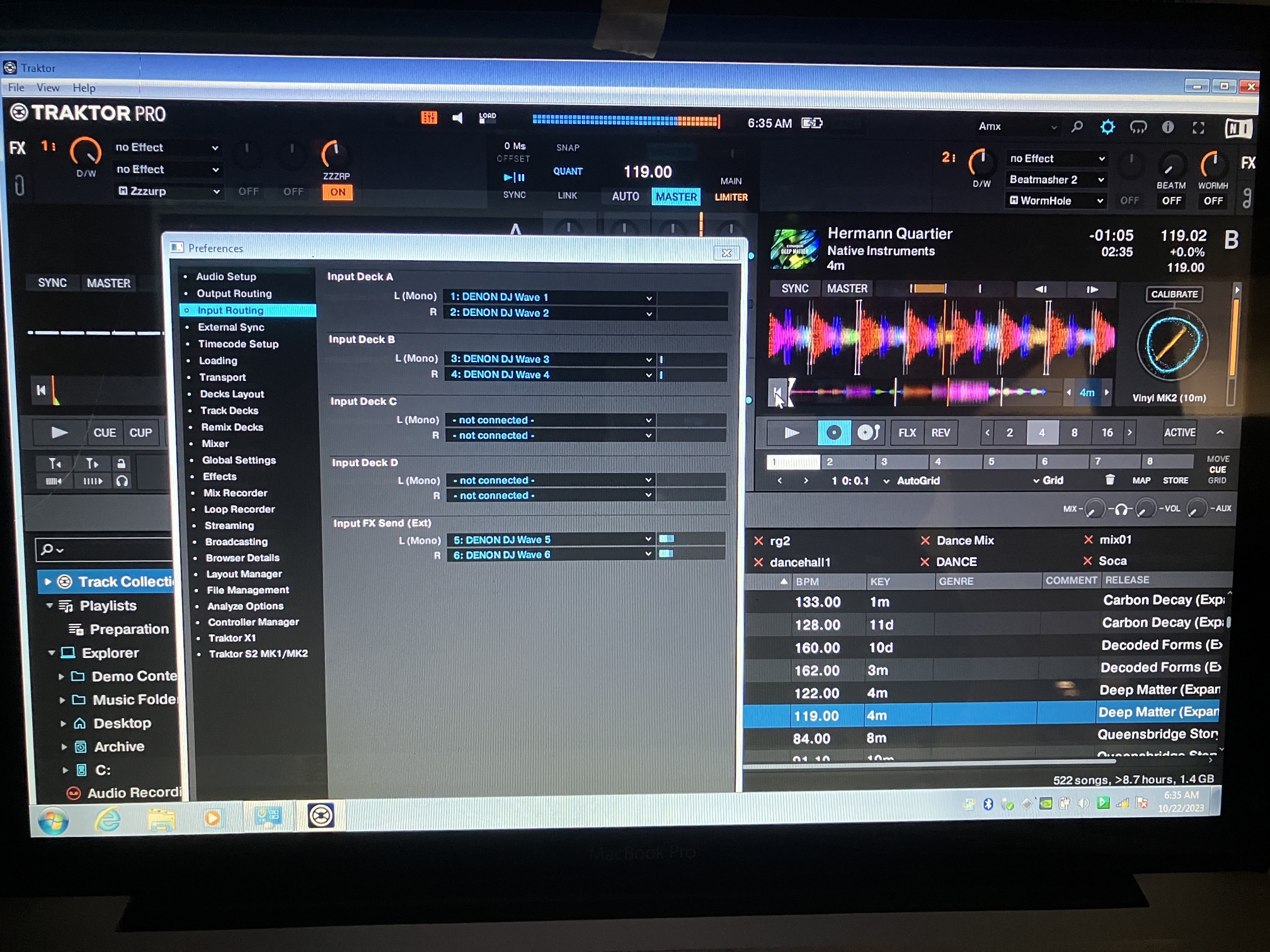
Task: Open FX2 Beatmasher 2 effect dropdown
Action: 1056,180
